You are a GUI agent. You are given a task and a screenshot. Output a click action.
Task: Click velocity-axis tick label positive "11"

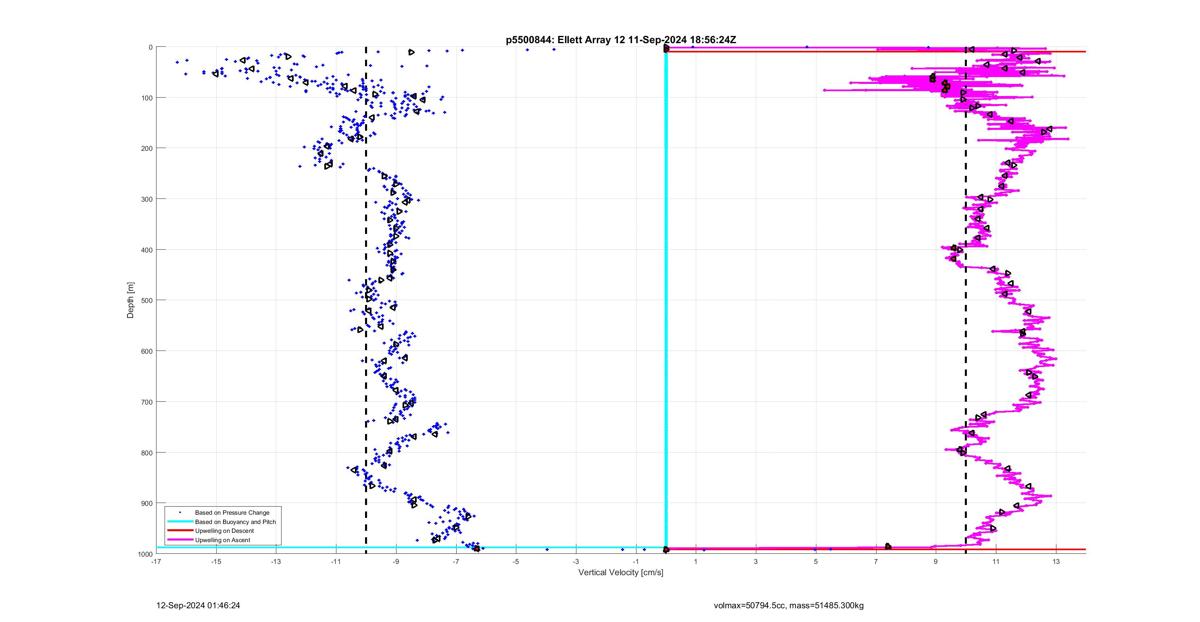coord(996,561)
